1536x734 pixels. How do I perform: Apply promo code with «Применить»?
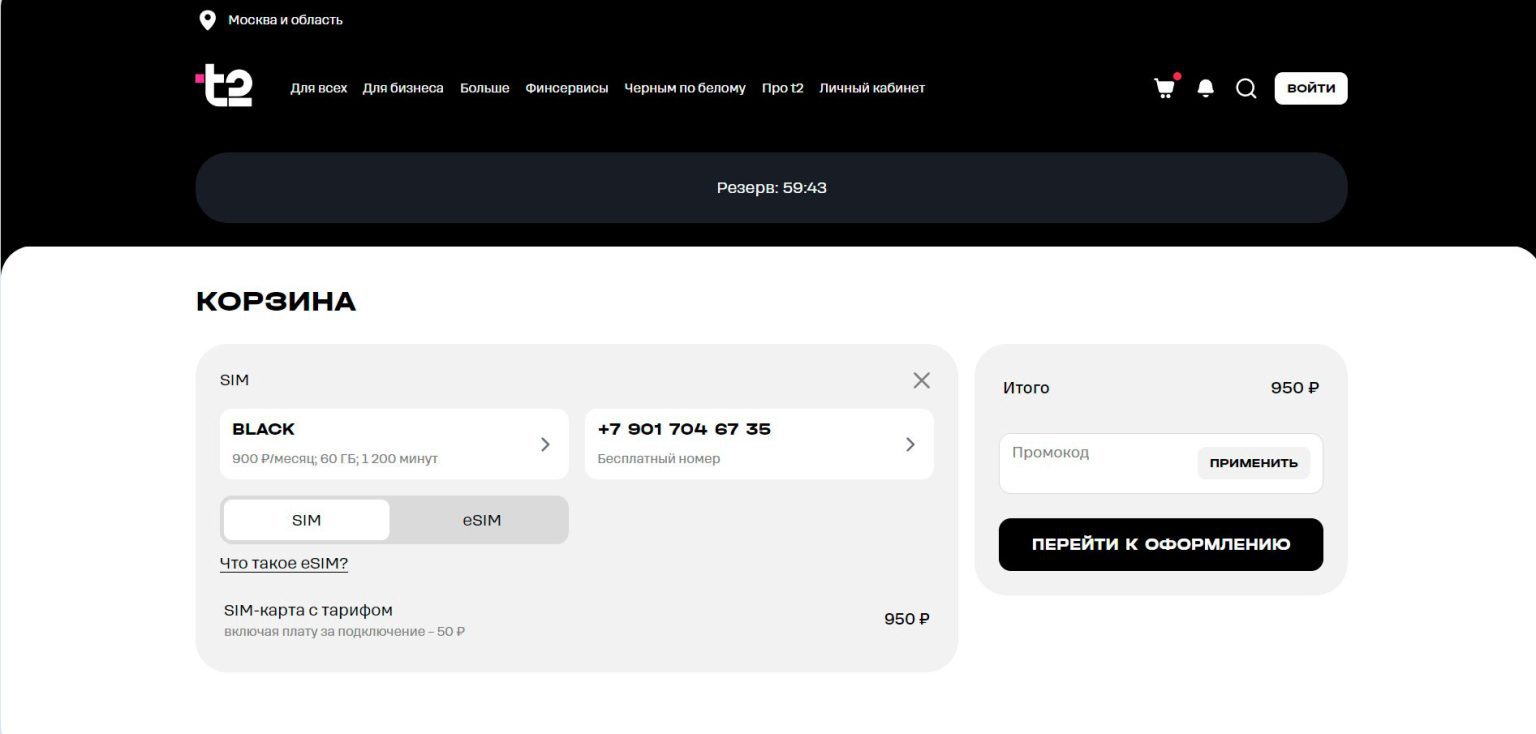tap(1253, 463)
